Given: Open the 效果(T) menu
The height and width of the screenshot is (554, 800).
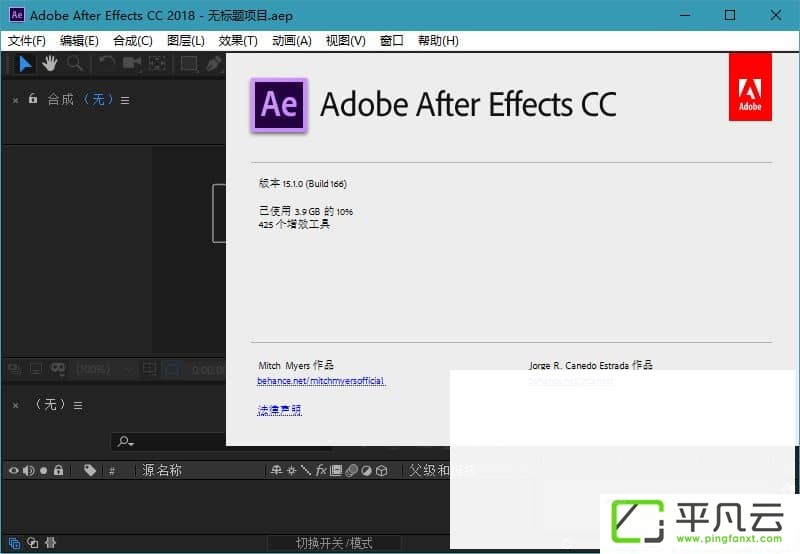Looking at the screenshot, I should coord(238,41).
